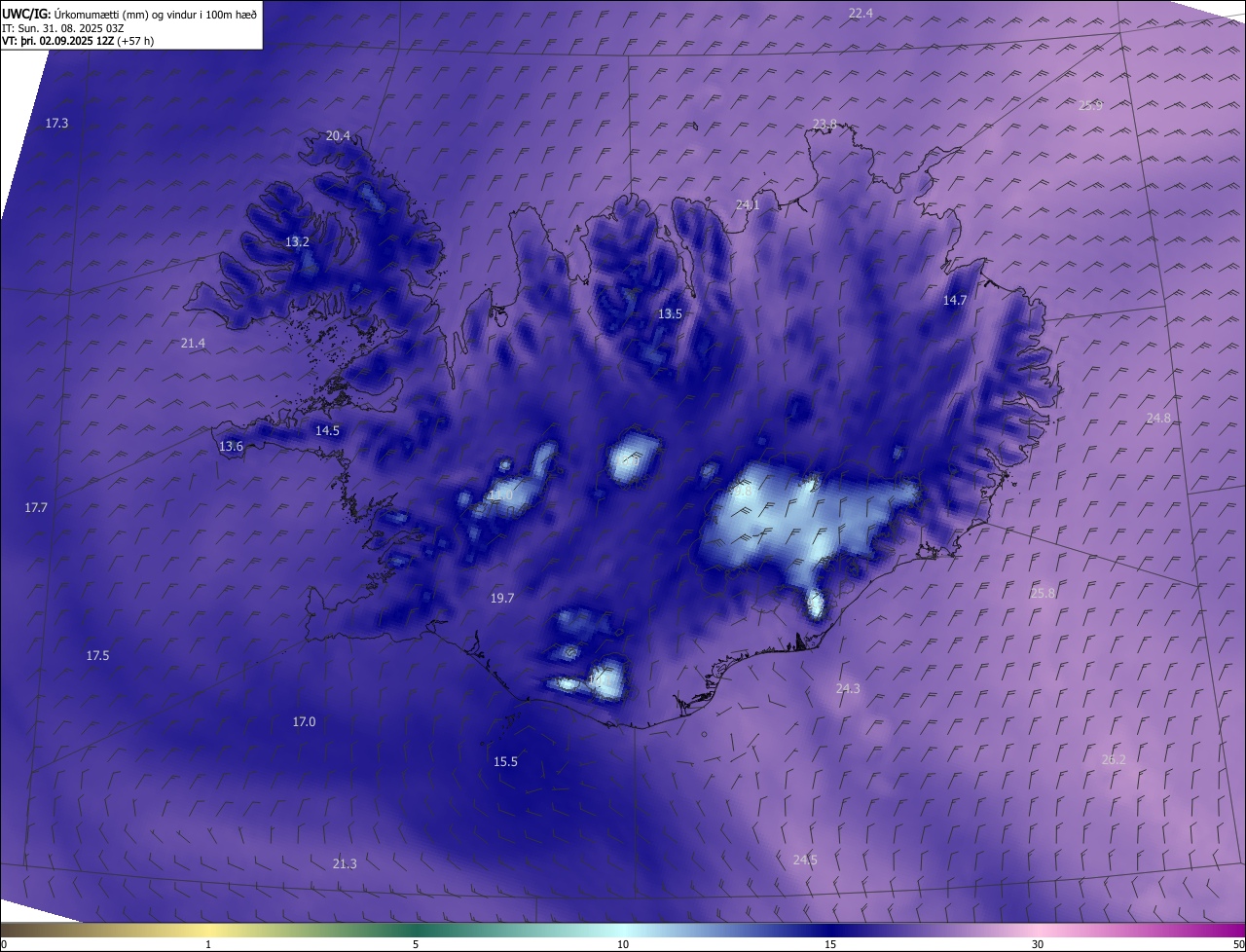Click the 'IT: Sun. 31. 08. 2025 03Z' line

click(x=63, y=27)
